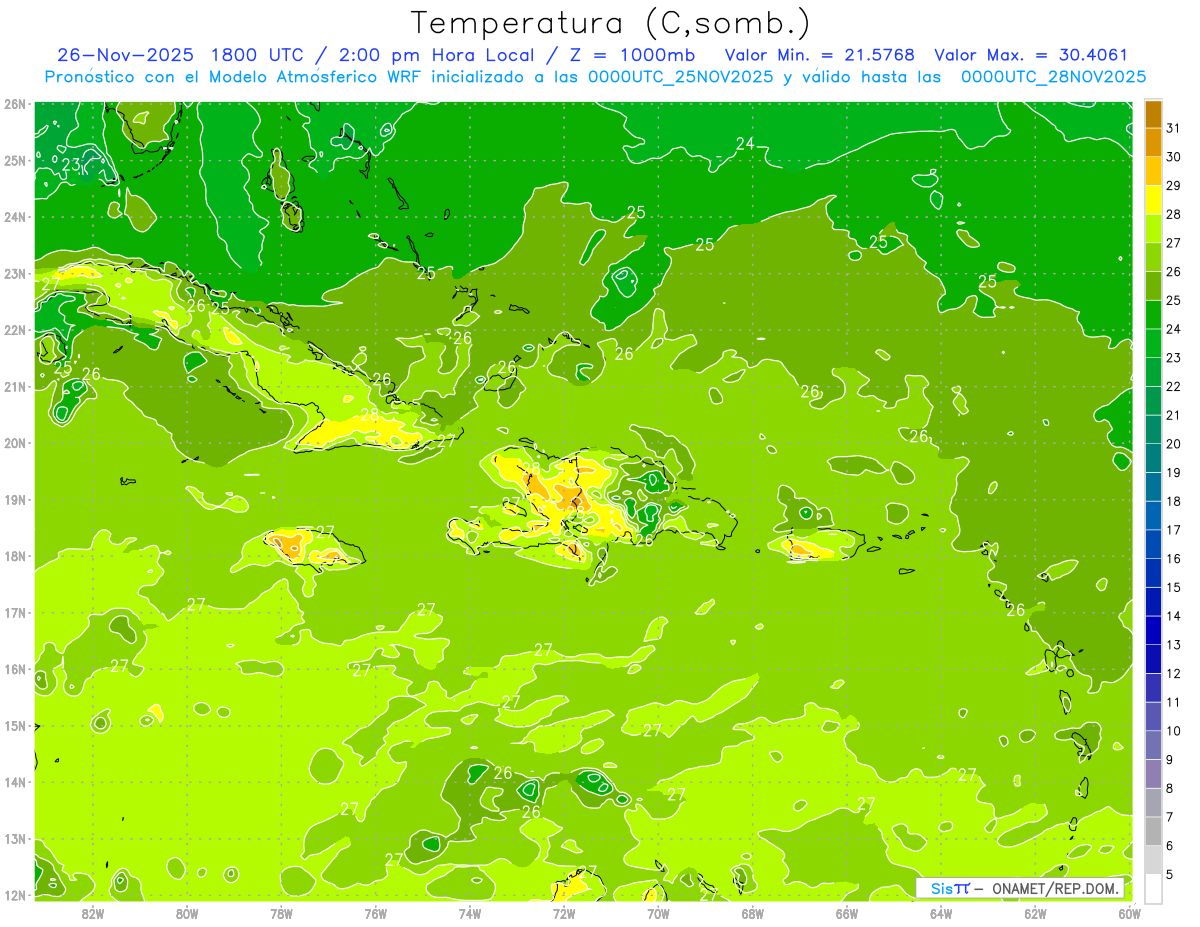Screen dimensions: 1200x927
Task: Click the 68W longitude axis label
Action: pyautogui.click(x=753, y=912)
